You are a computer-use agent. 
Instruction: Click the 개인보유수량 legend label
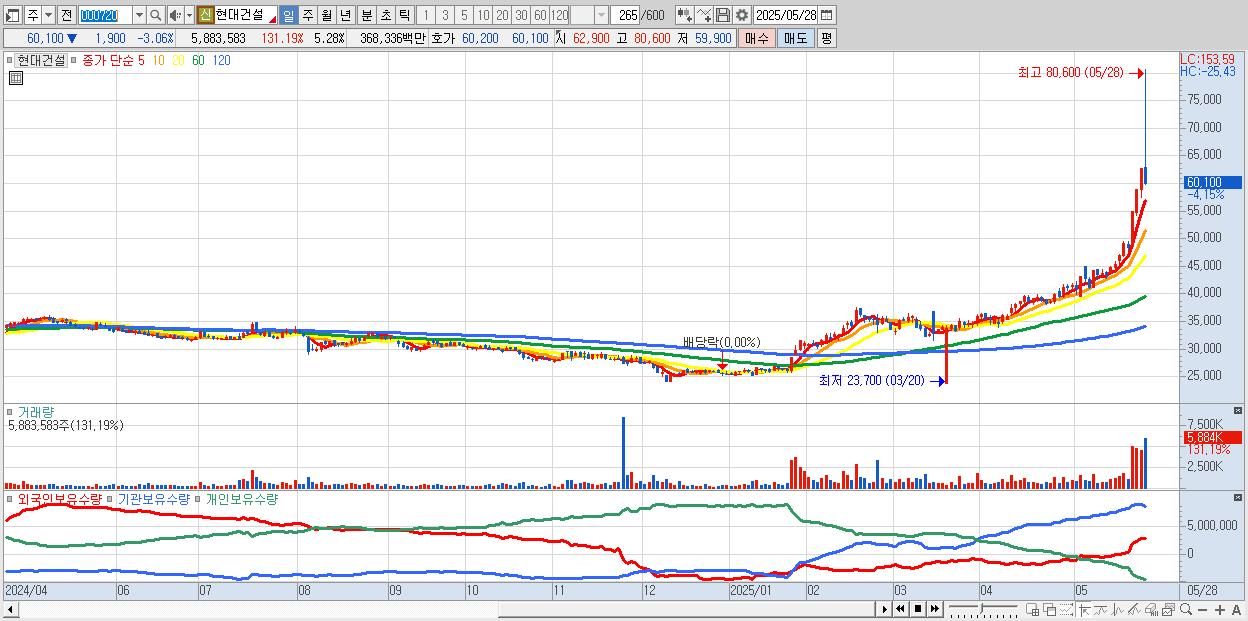[x=241, y=498]
